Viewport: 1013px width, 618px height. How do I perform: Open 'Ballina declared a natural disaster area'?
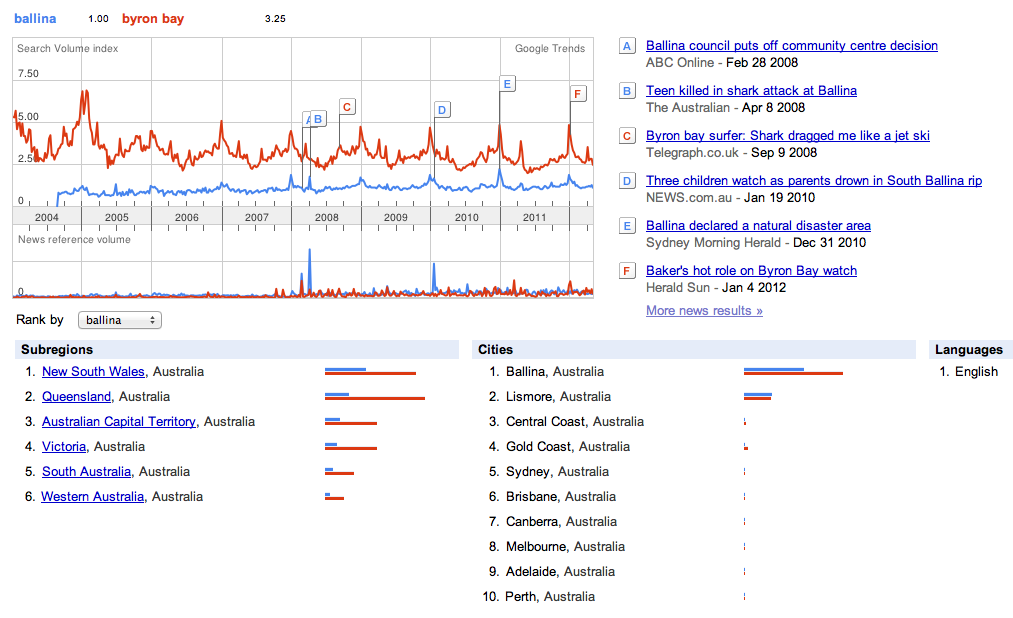click(x=758, y=226)
